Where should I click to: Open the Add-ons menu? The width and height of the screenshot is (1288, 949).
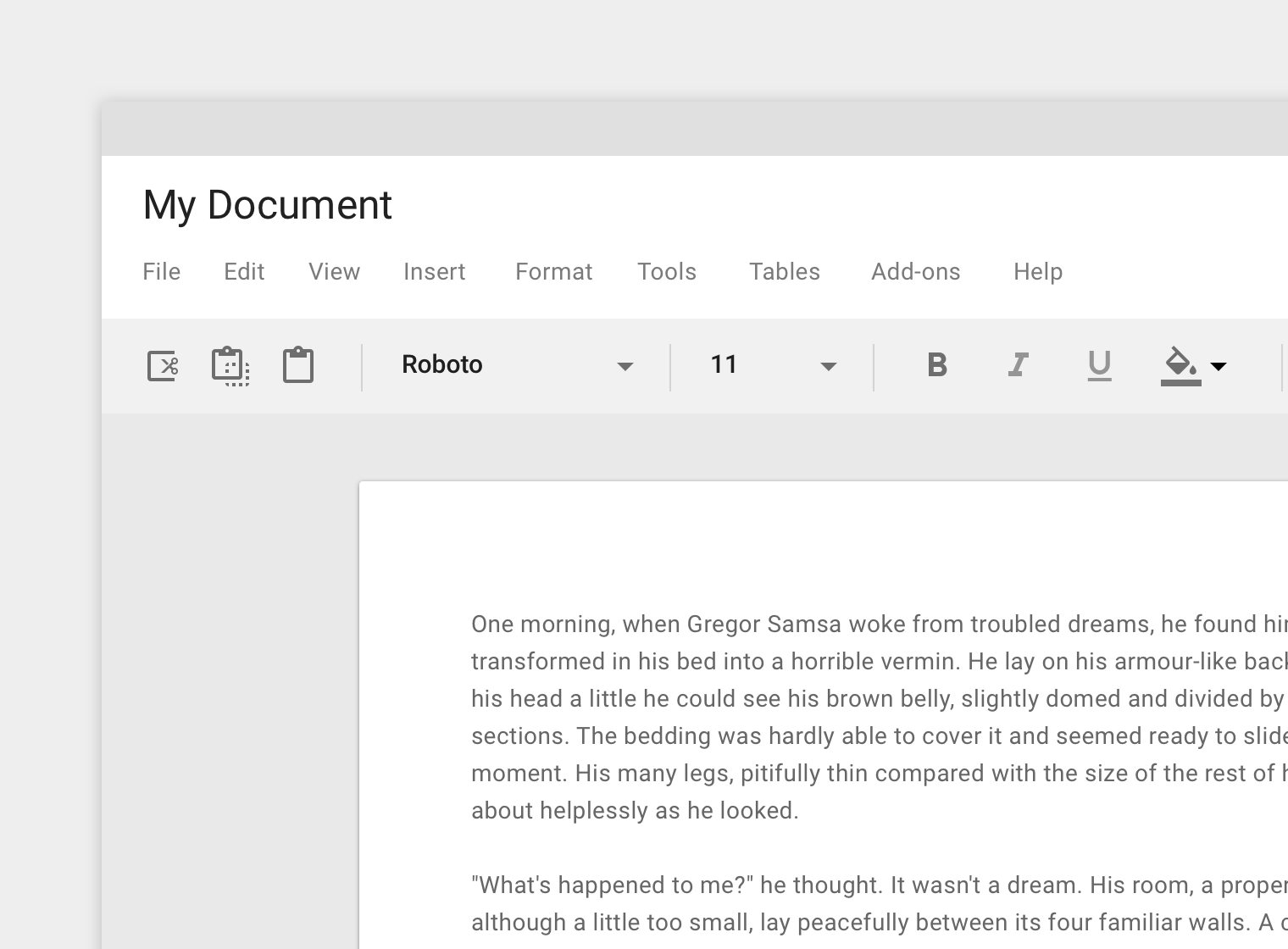(916, 271)
